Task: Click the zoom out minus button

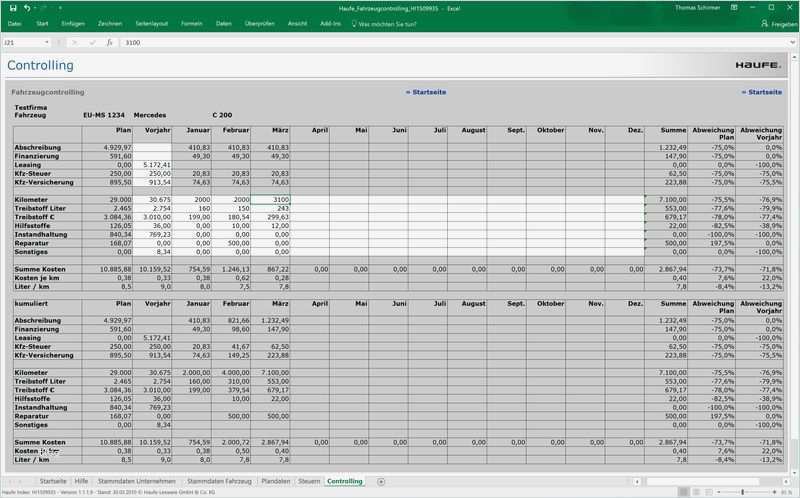Action: (719, 492)
